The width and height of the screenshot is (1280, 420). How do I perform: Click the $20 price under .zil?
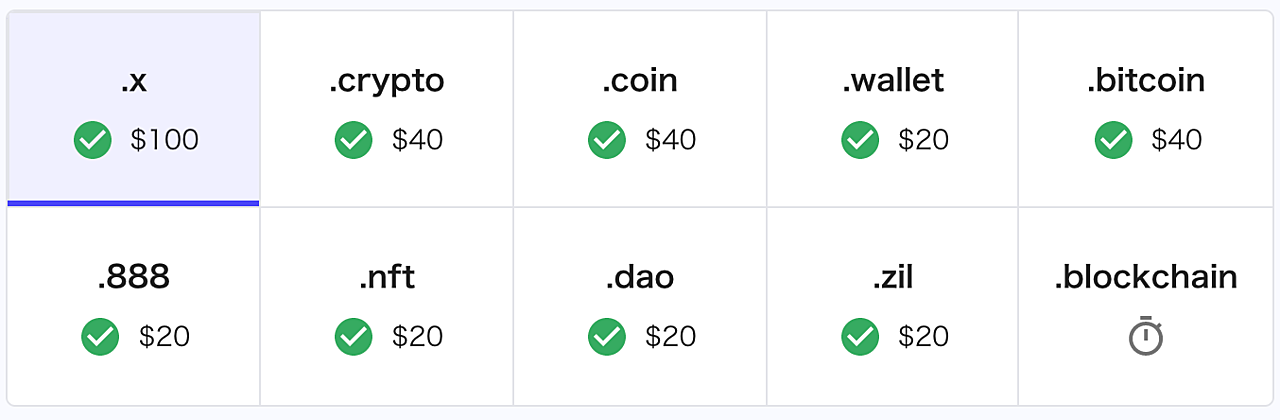coord(924,337)
